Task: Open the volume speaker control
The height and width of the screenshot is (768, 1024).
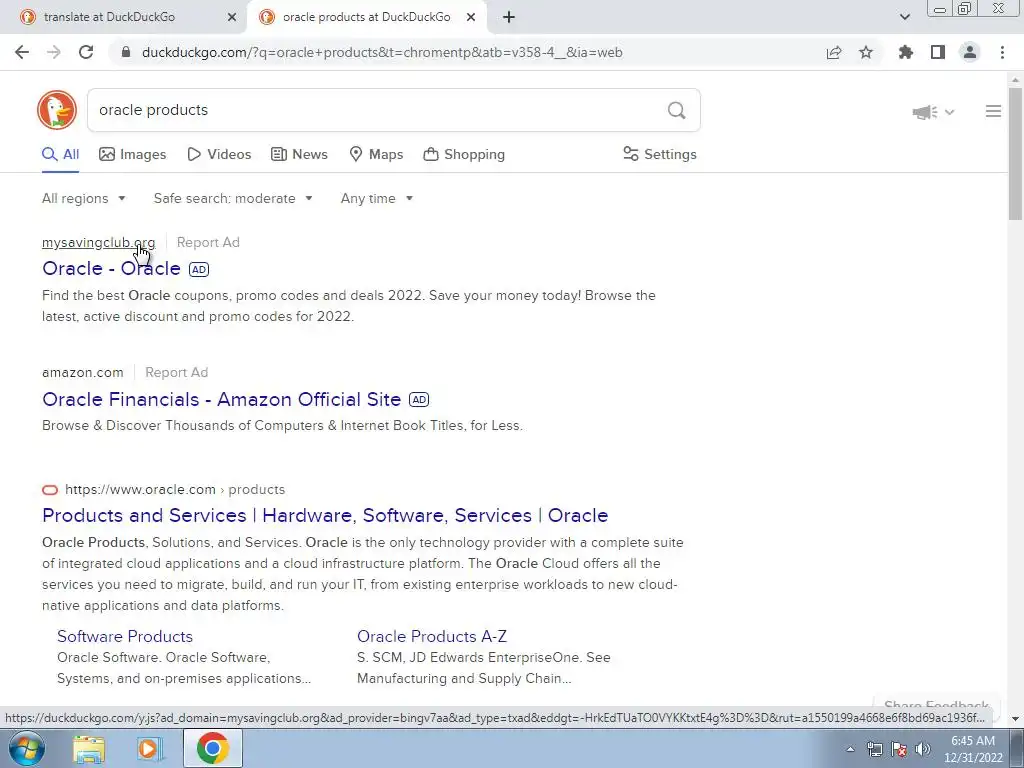Action: click(923, 749)
